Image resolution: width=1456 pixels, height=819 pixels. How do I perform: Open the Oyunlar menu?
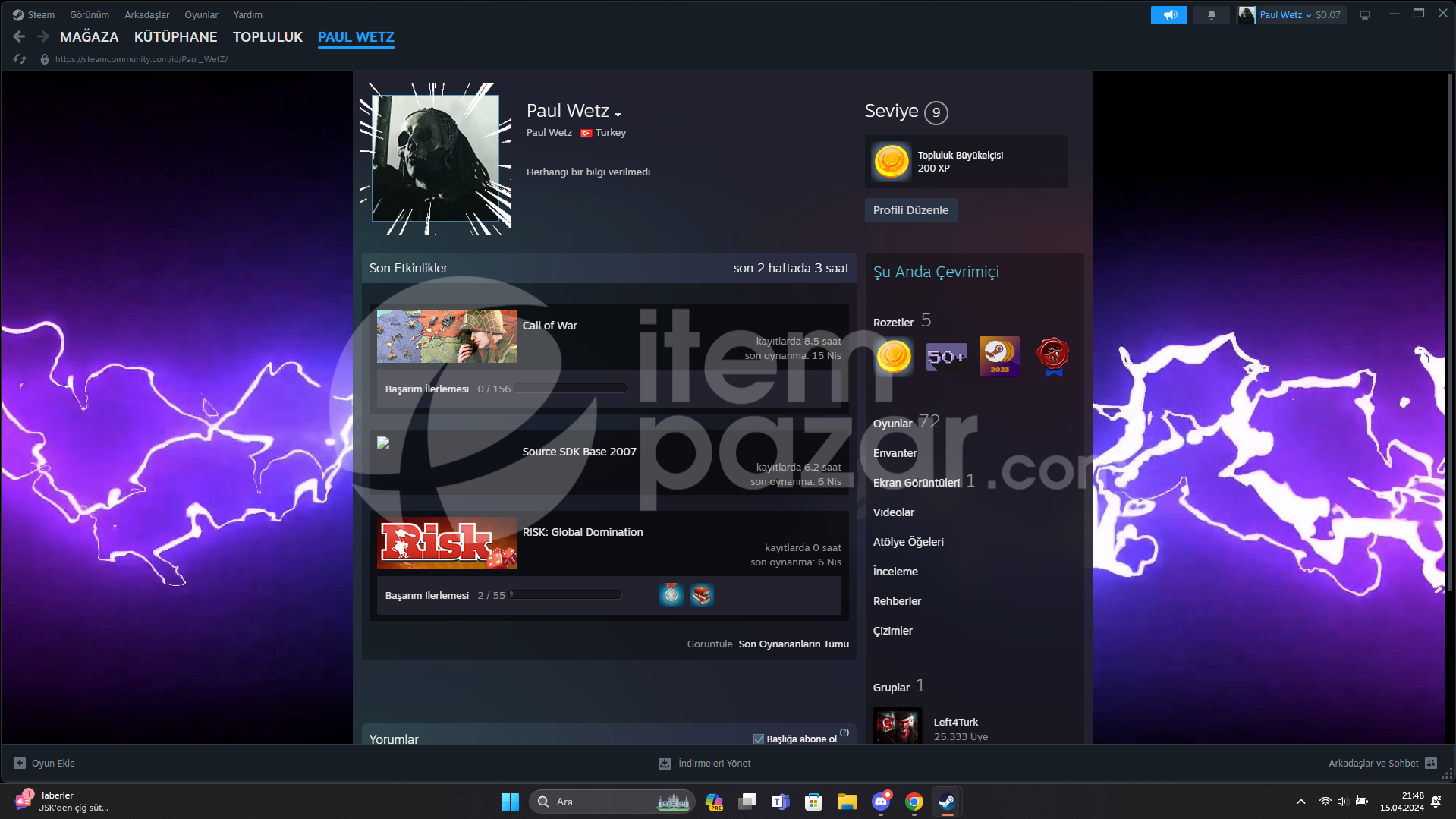click(201, 14)
